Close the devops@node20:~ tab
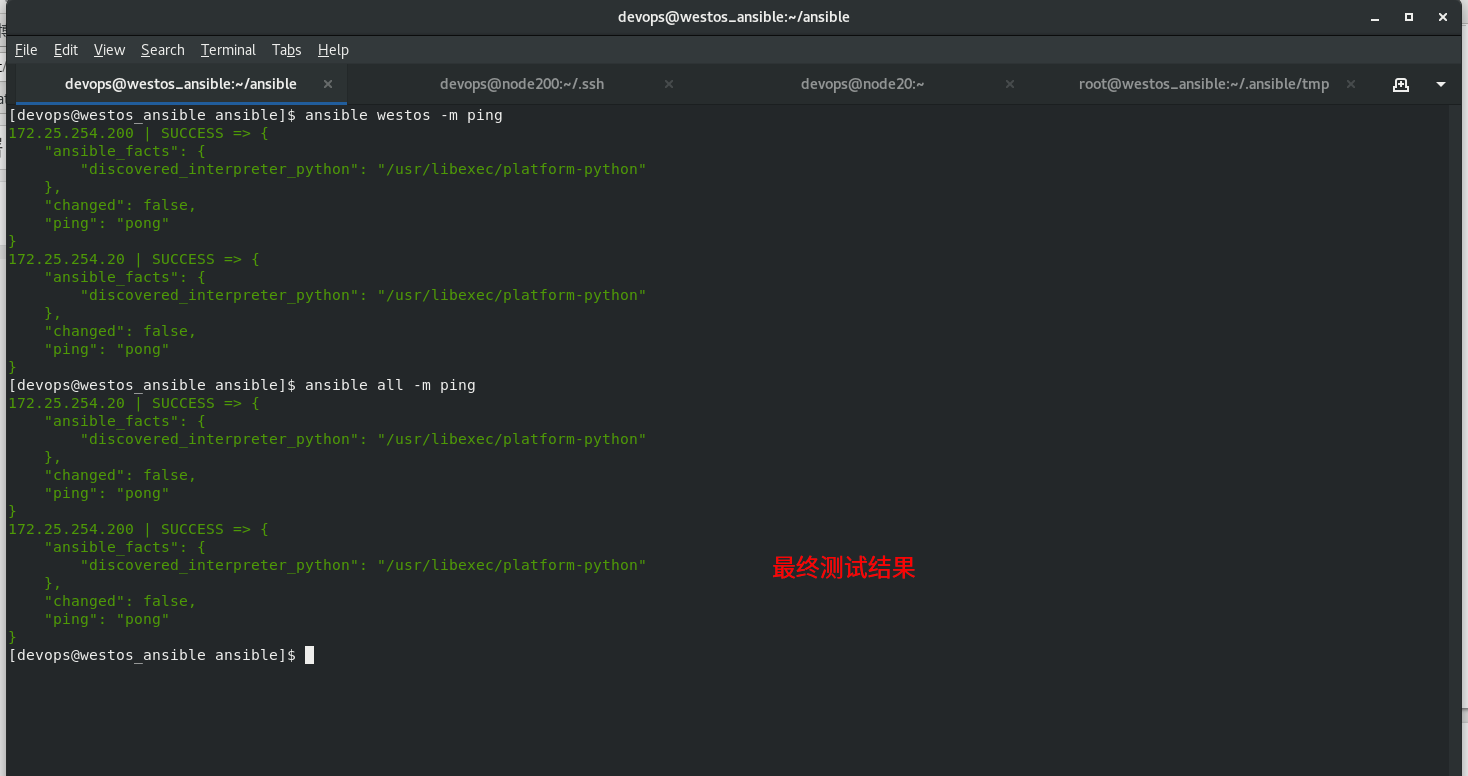 click(1010, 84)
